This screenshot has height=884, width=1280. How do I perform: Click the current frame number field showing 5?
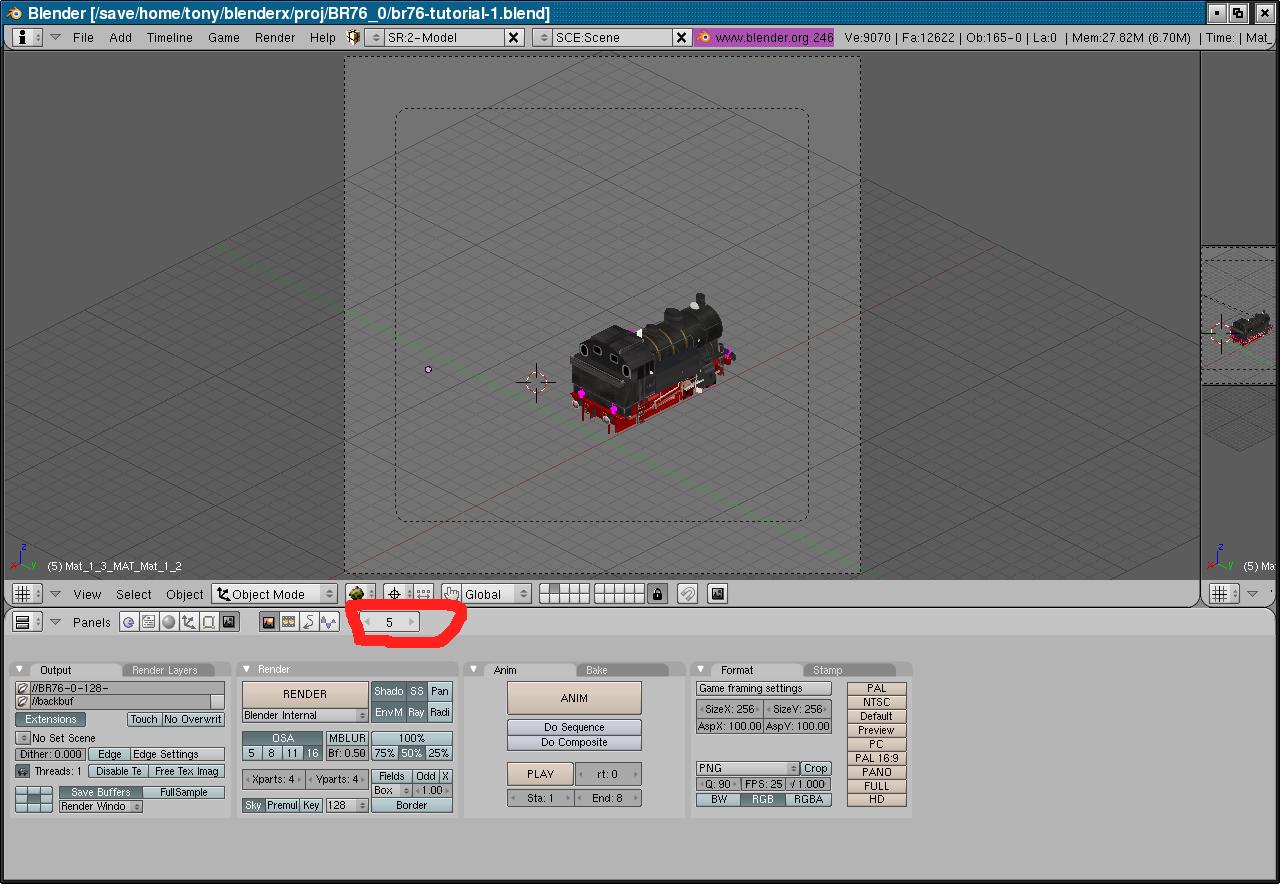point(389,622)
